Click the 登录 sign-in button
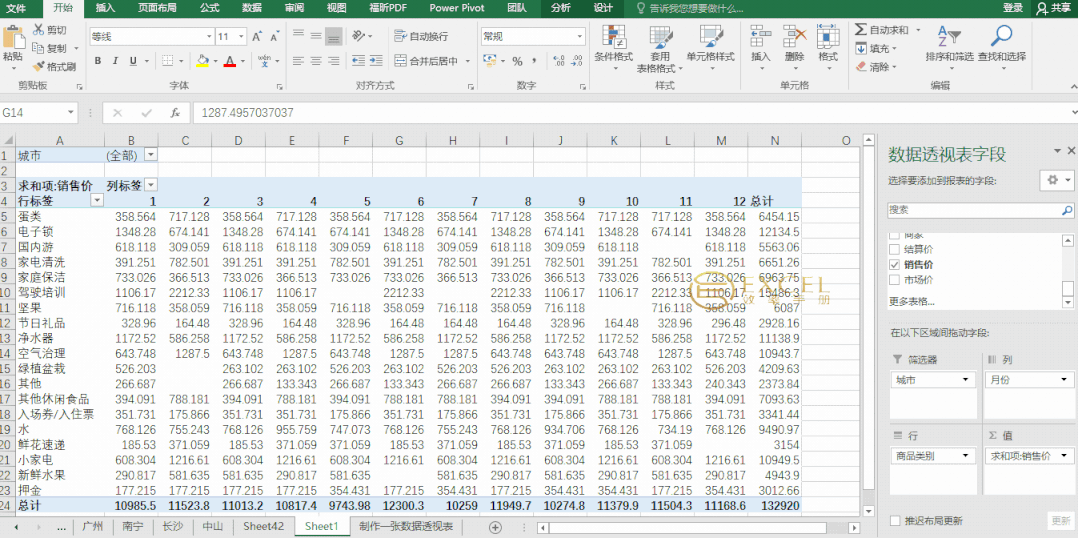The image size is (1078, 538). point(1013,8)
